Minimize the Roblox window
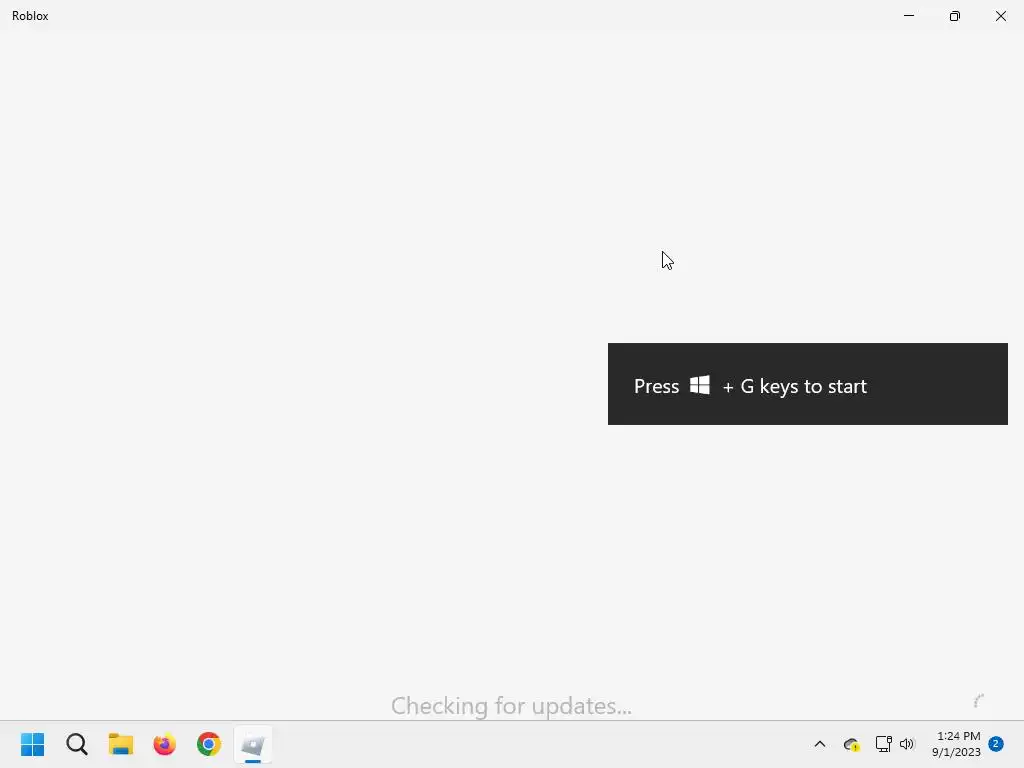The width and height of the screenshot is (1024, 768). pyautogui.click(x=908, y=16)
